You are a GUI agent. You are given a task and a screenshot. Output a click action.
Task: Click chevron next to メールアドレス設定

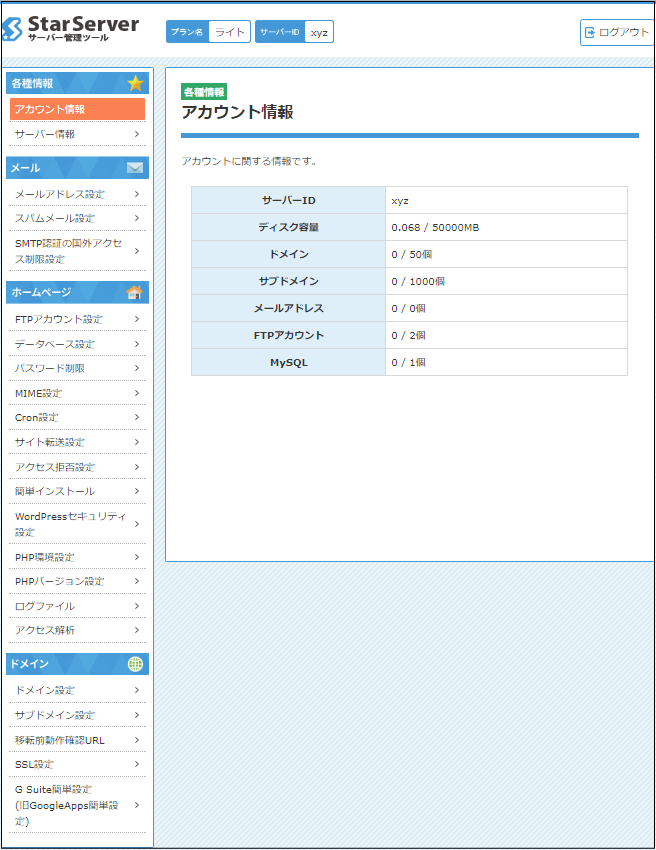137,194
